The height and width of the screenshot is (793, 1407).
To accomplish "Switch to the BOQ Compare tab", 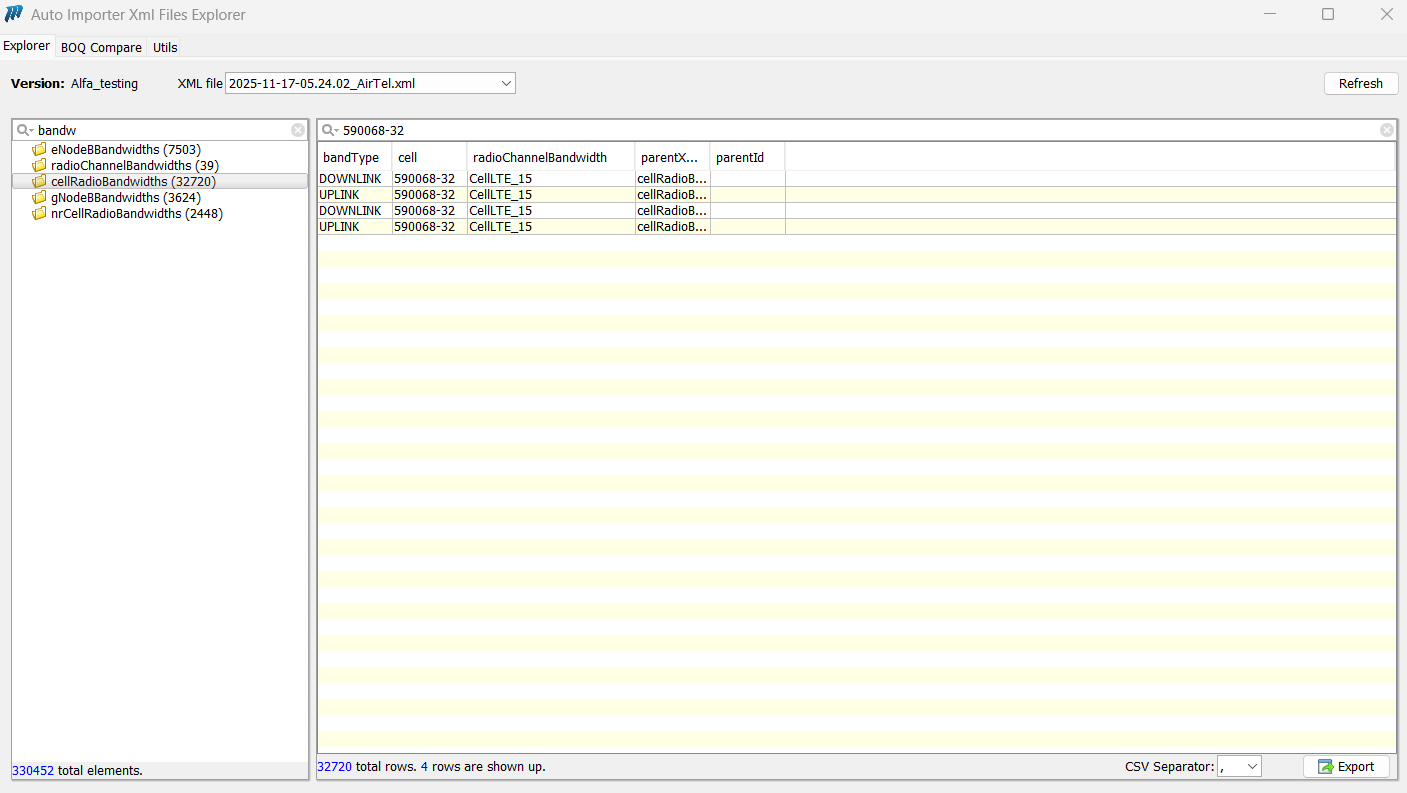I will (101, 47).
